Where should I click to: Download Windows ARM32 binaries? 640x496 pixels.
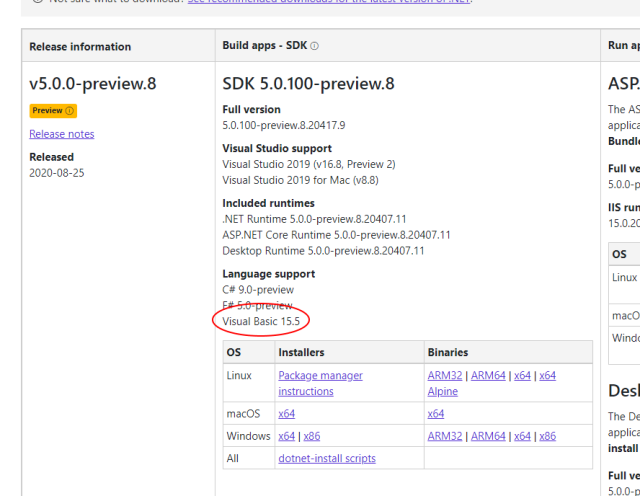(445, 436)
